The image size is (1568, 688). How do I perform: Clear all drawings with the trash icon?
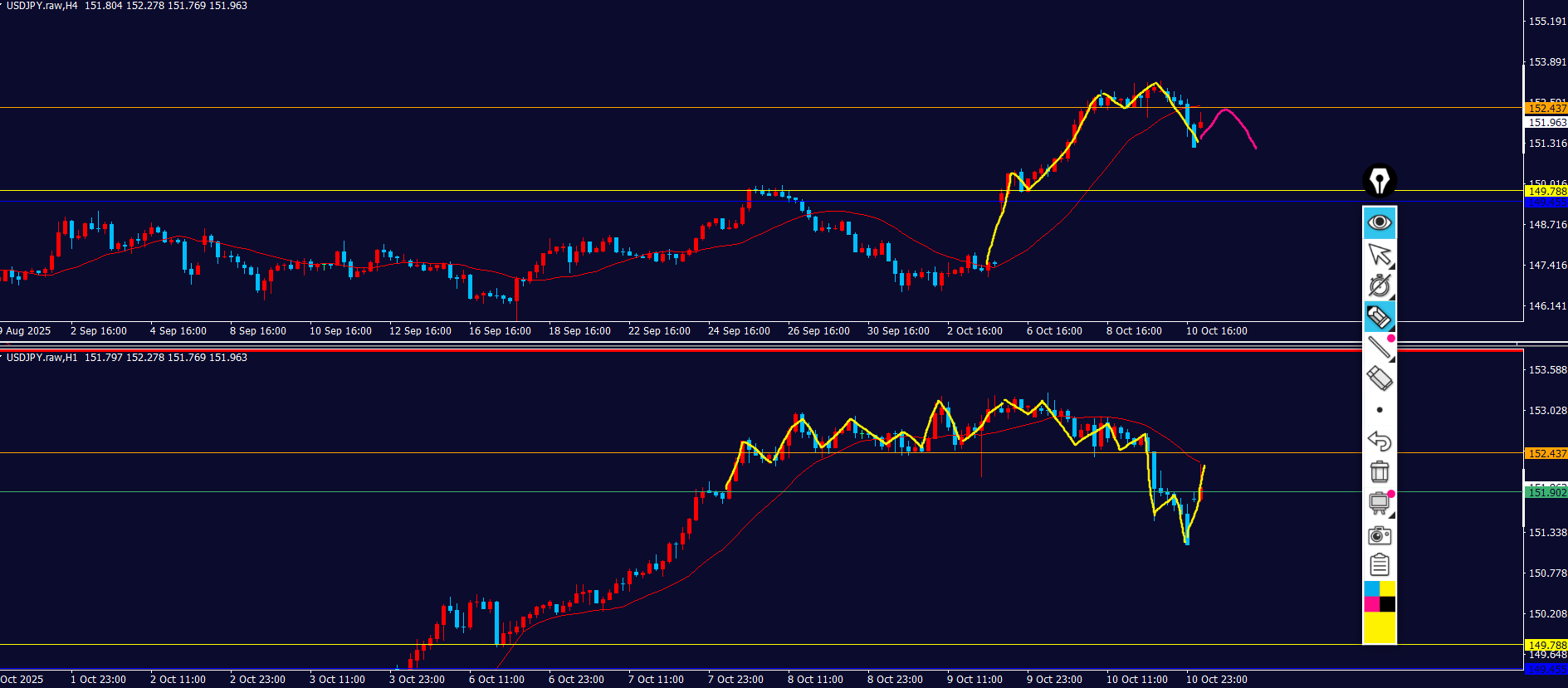1380,471
